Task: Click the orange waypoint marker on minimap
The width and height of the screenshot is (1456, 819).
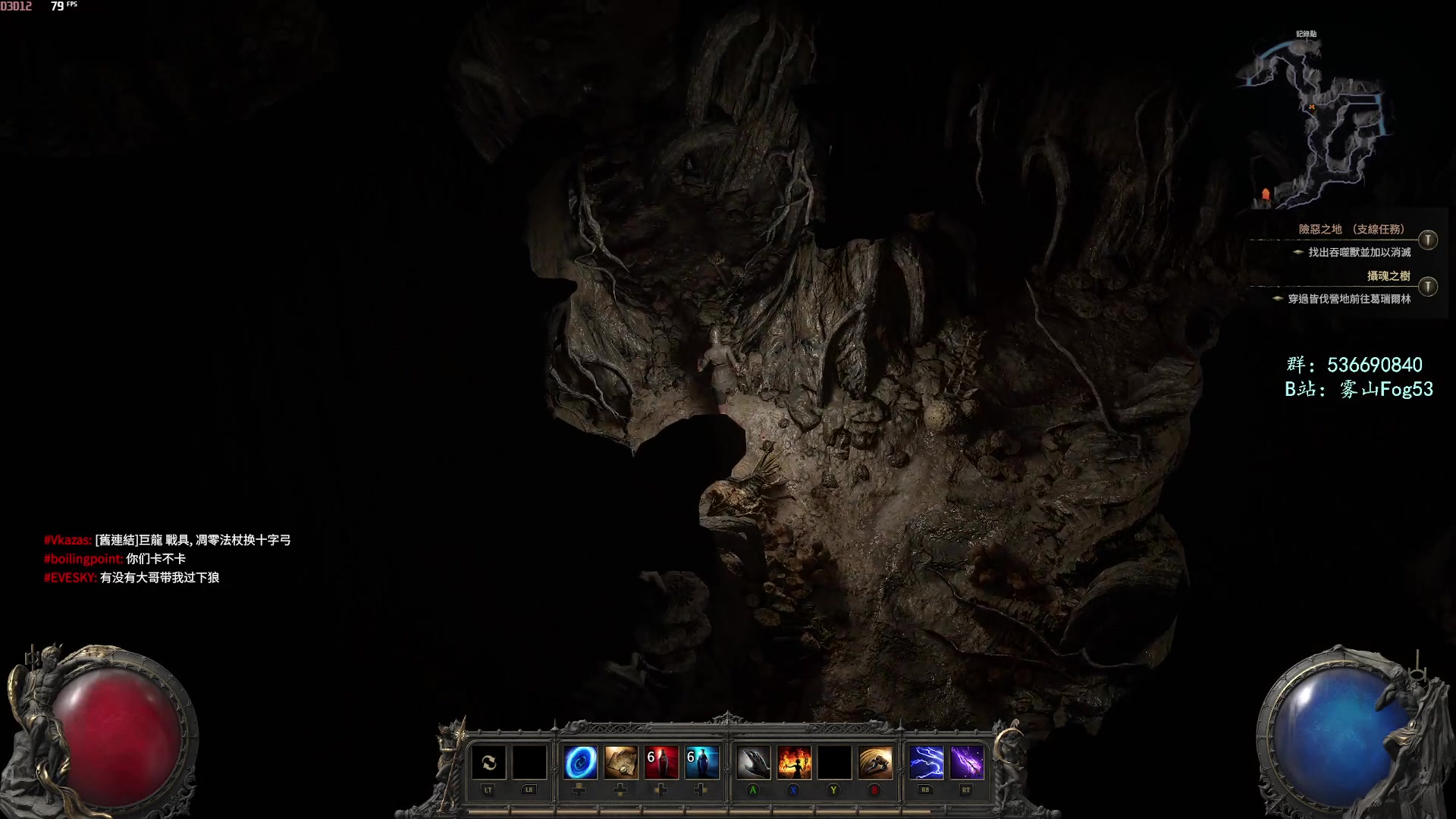Action: [1266, 195]
